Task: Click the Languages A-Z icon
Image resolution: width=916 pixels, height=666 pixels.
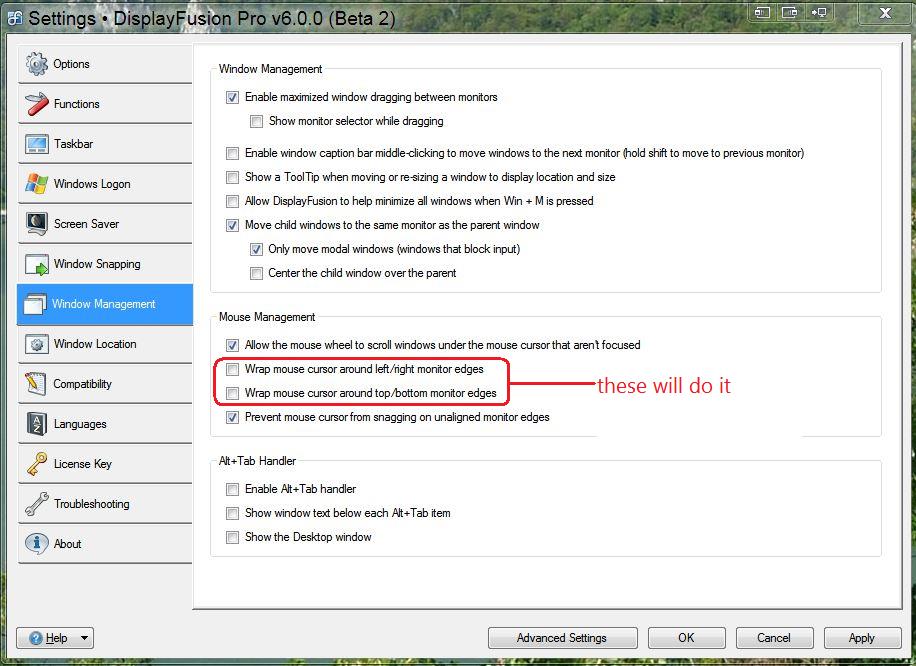Action: 37,424
